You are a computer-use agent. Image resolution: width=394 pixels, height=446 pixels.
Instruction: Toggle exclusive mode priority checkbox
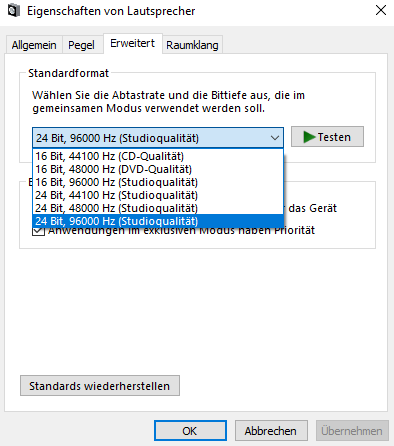(39, 231)
